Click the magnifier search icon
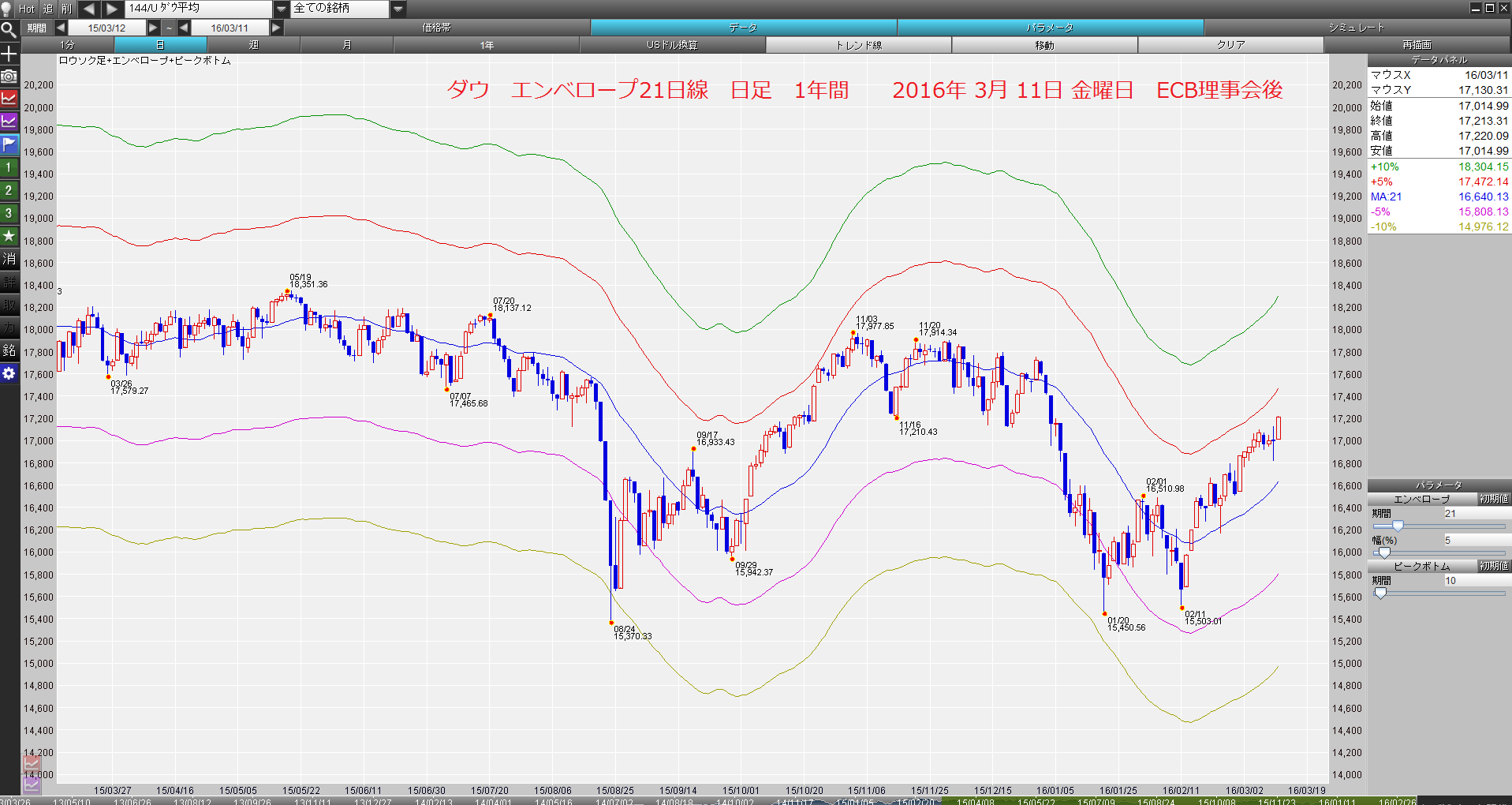Viewport: 1512px width, 805px height. [9, 31]
